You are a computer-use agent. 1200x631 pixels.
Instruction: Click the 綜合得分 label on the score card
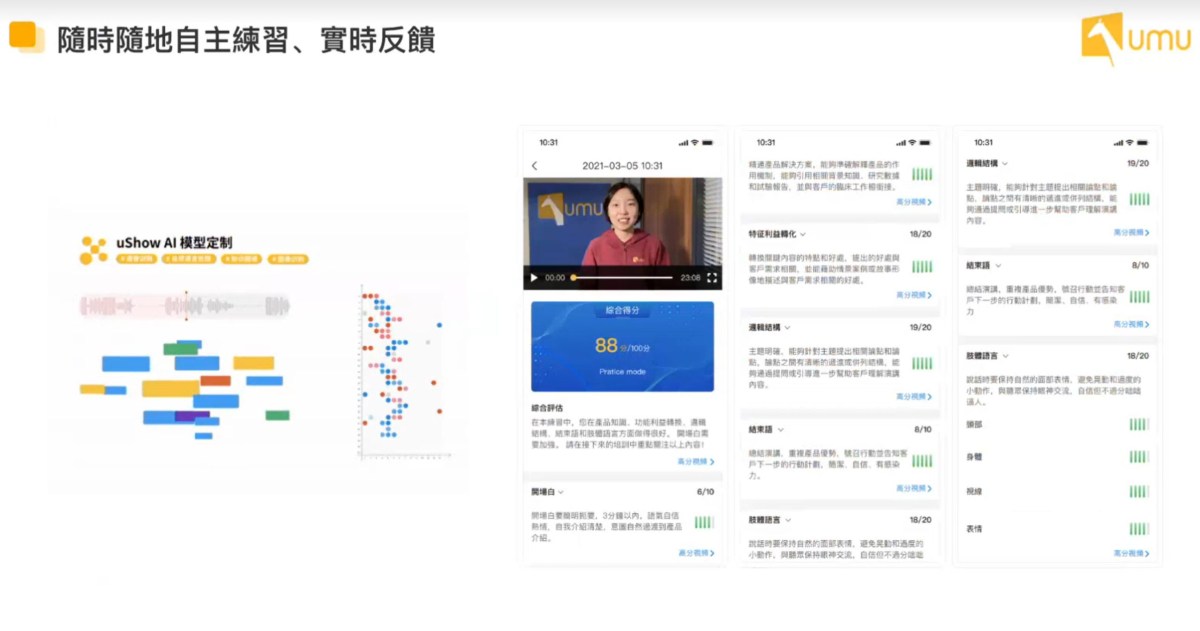click(622, 310)
